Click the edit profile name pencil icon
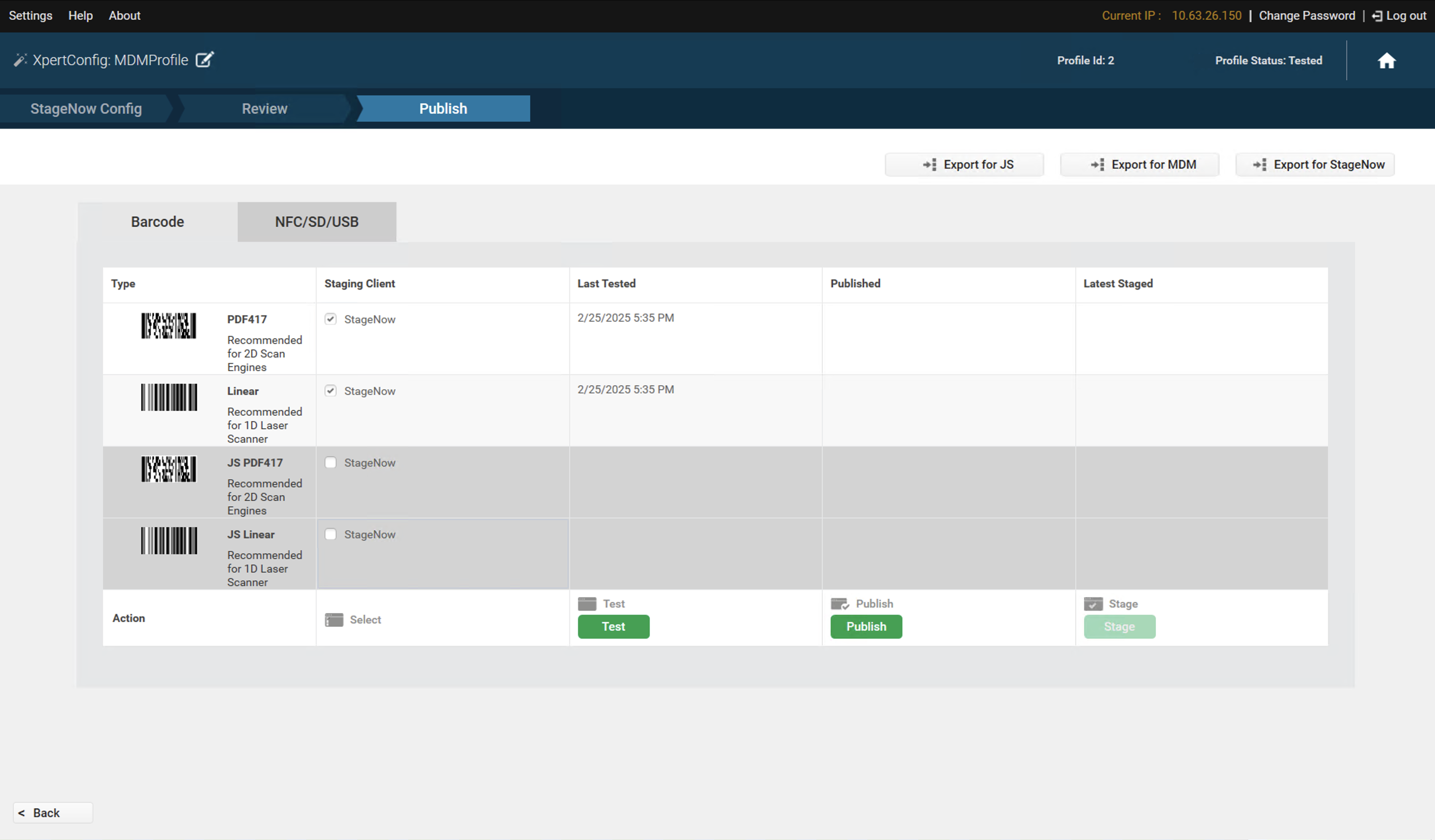 tap(204, 60)
